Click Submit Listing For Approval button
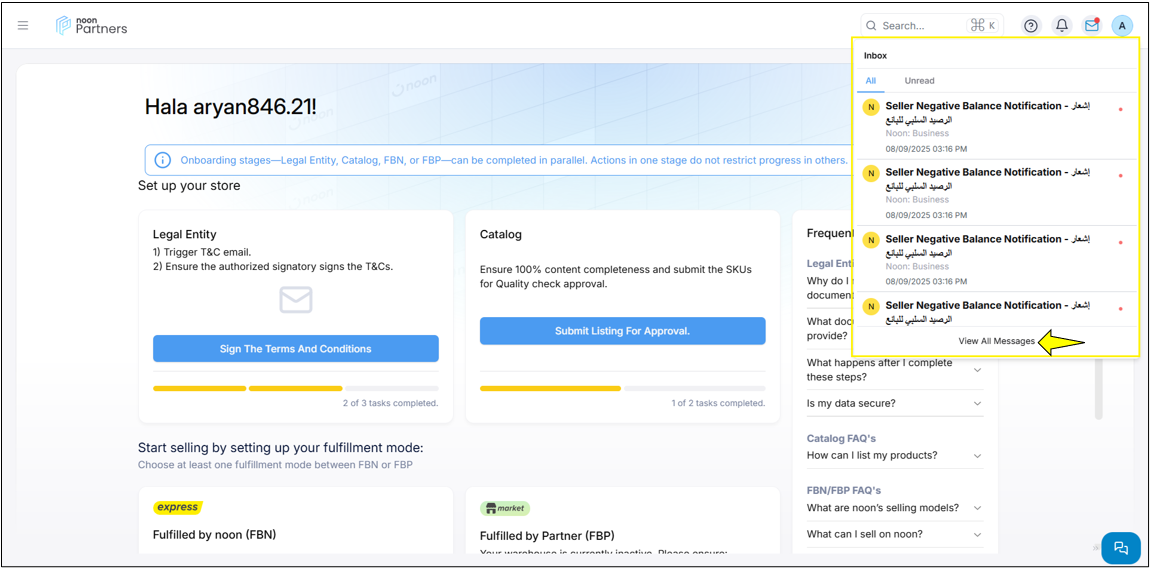The height and width of the screenshot is (569, 1150). pyautogui.click(x=623, y=331)
